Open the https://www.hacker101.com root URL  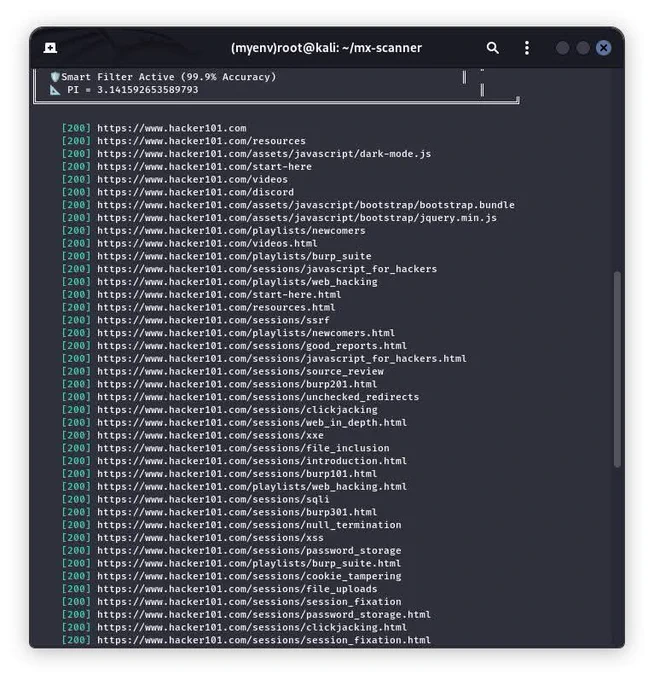(172, 128)
